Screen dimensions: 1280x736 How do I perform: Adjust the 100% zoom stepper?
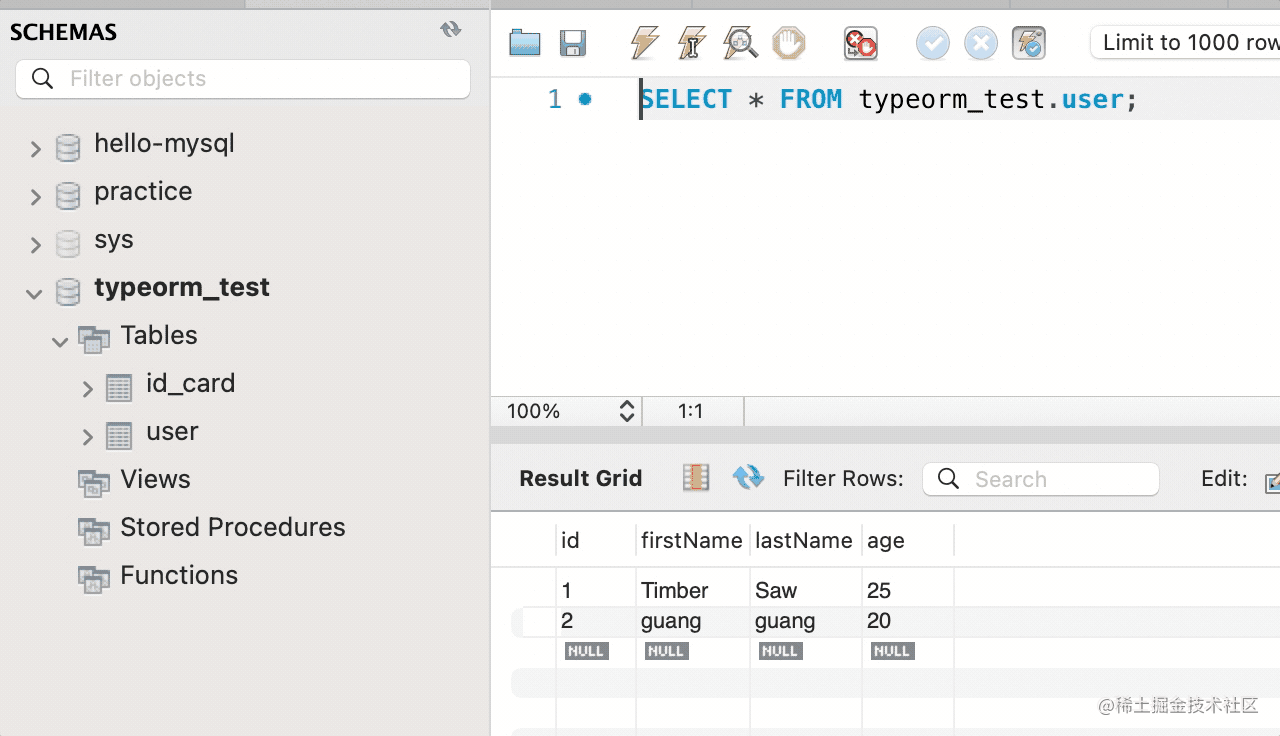(627, 411)
